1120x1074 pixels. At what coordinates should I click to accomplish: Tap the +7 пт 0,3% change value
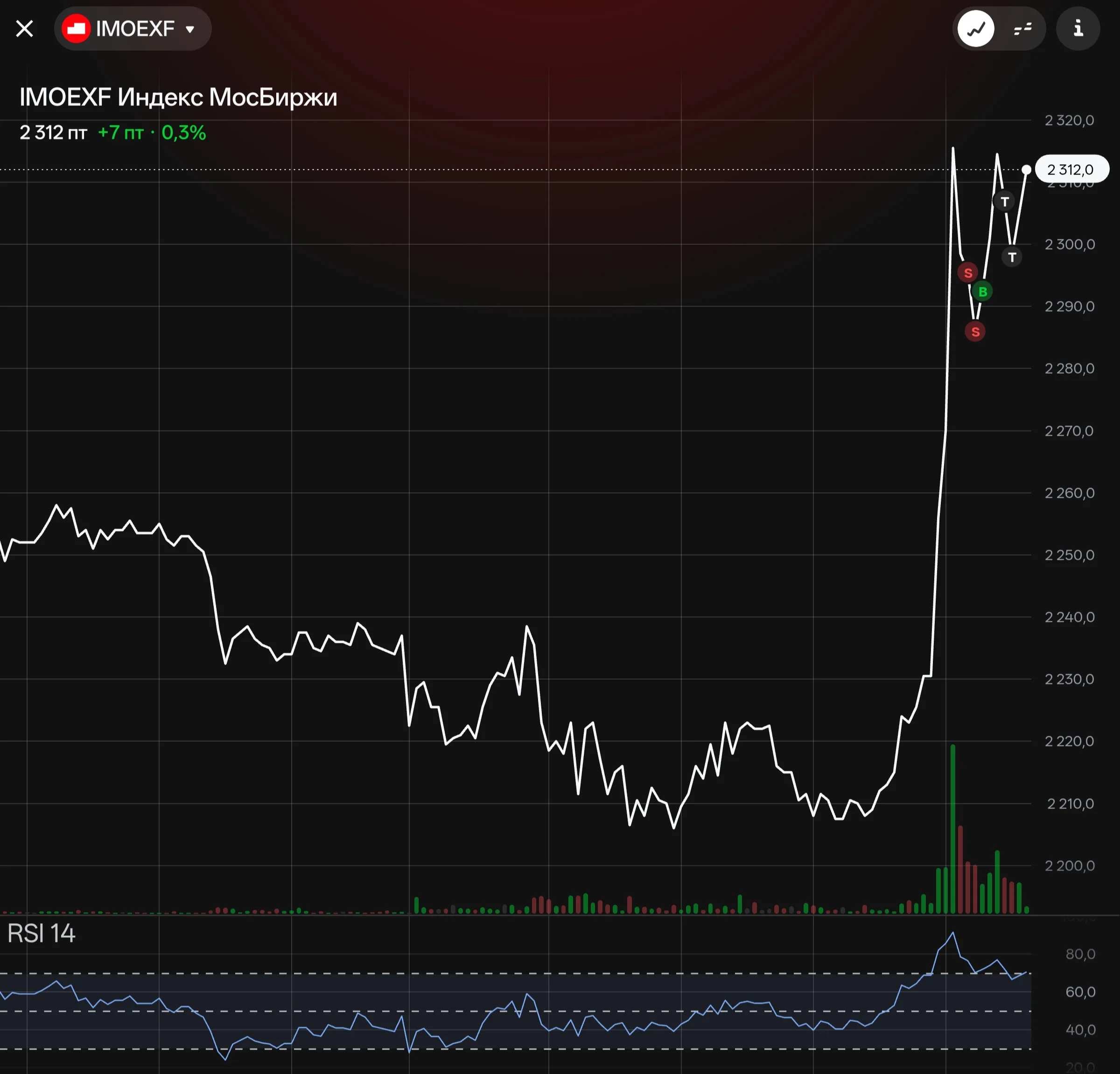(152, 133)
